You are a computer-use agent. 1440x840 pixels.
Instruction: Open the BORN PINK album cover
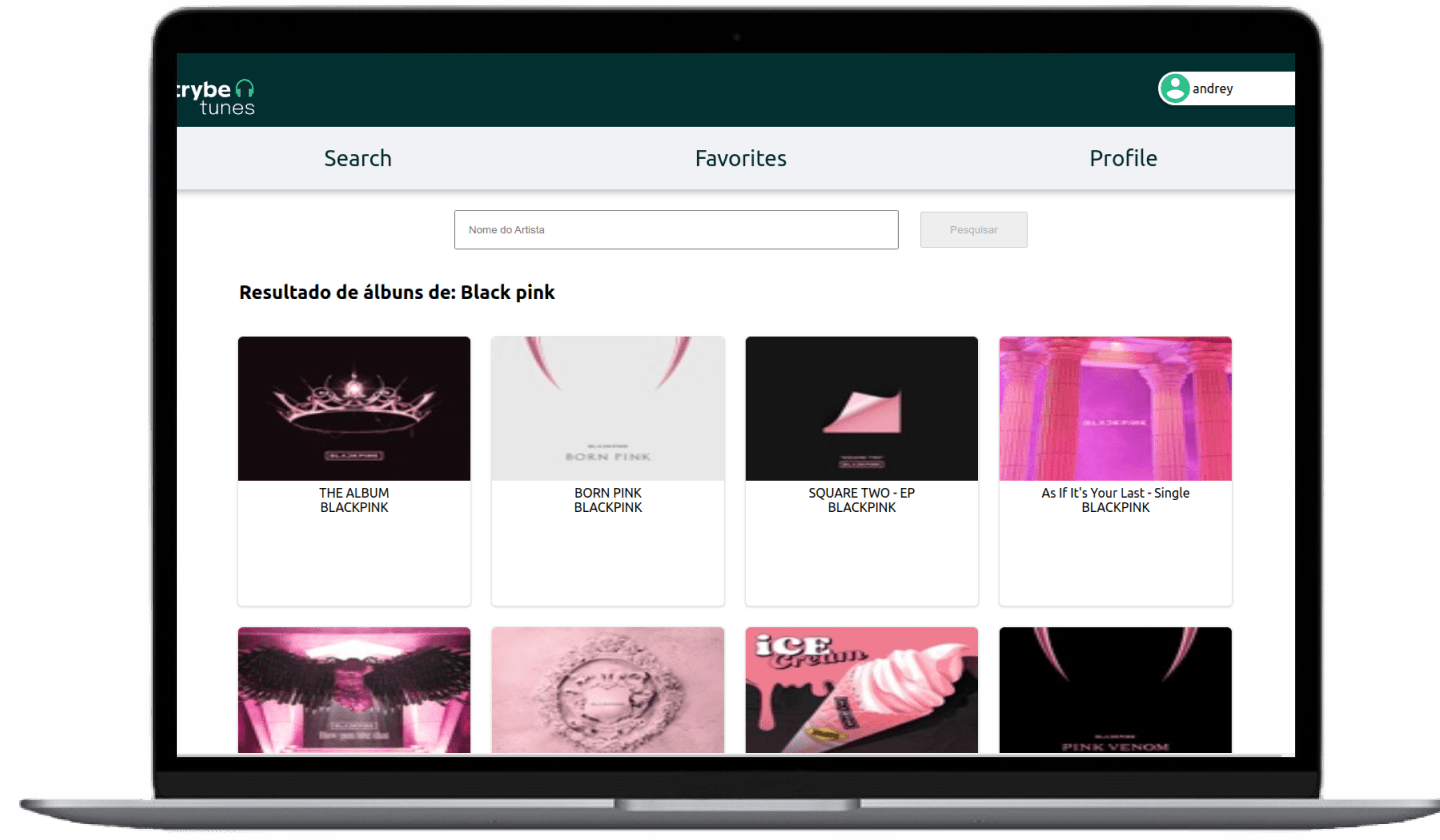(x=608, y=408)
